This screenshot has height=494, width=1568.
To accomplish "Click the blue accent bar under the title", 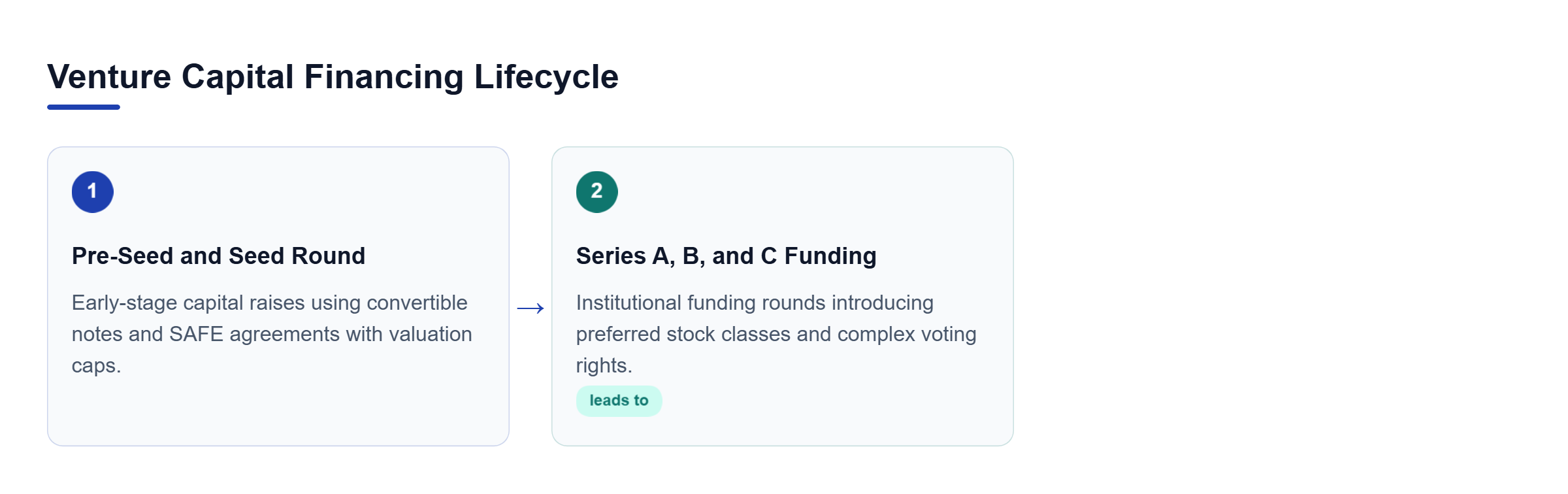I will pyautogui.click(x=84, y=107).
